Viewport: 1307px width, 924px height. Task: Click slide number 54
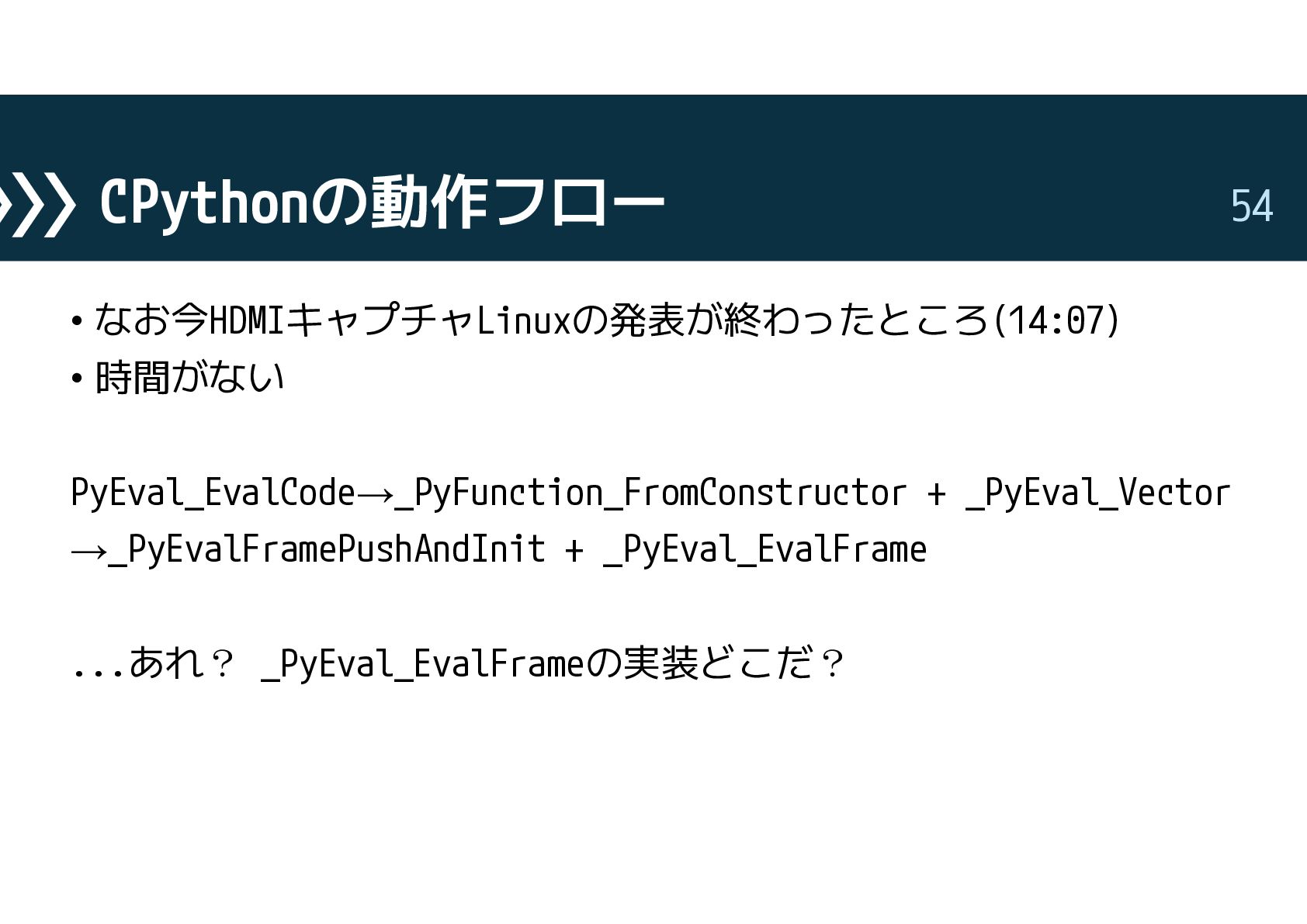[1252, 206]
